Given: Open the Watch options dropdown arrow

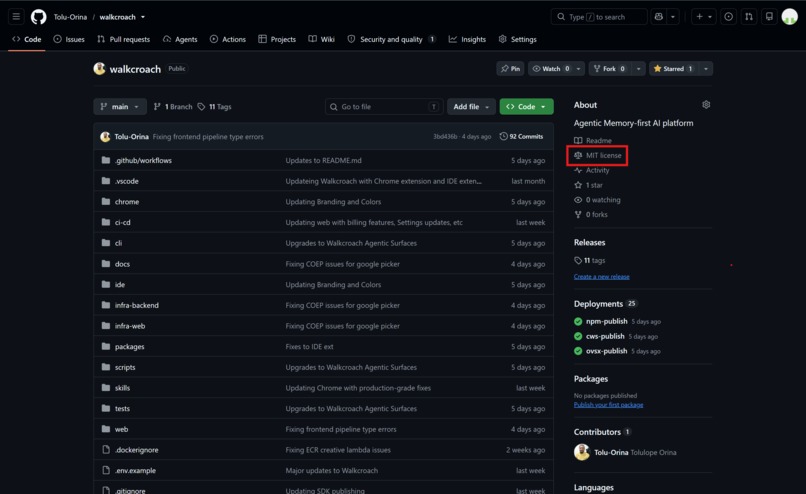Looking at the screenshot, I should (x=579, y=68).
